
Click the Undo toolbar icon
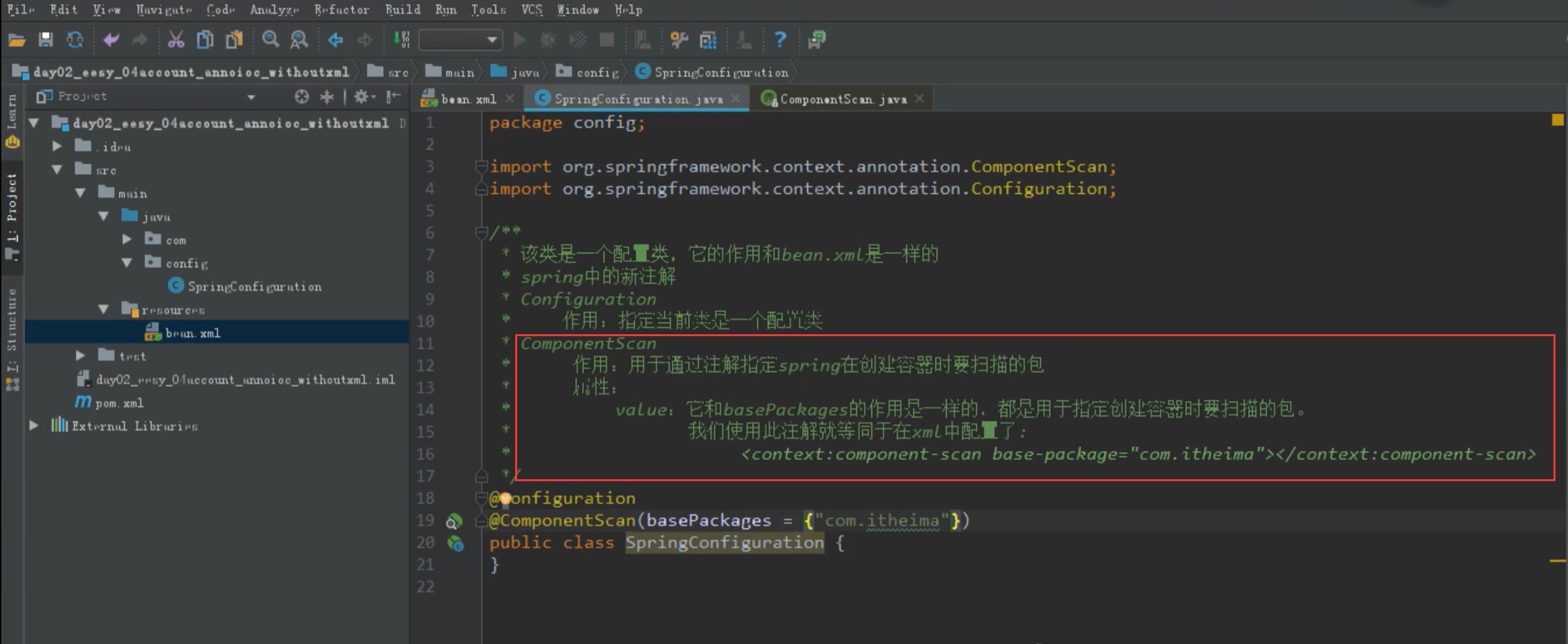(x=111, y=40)
